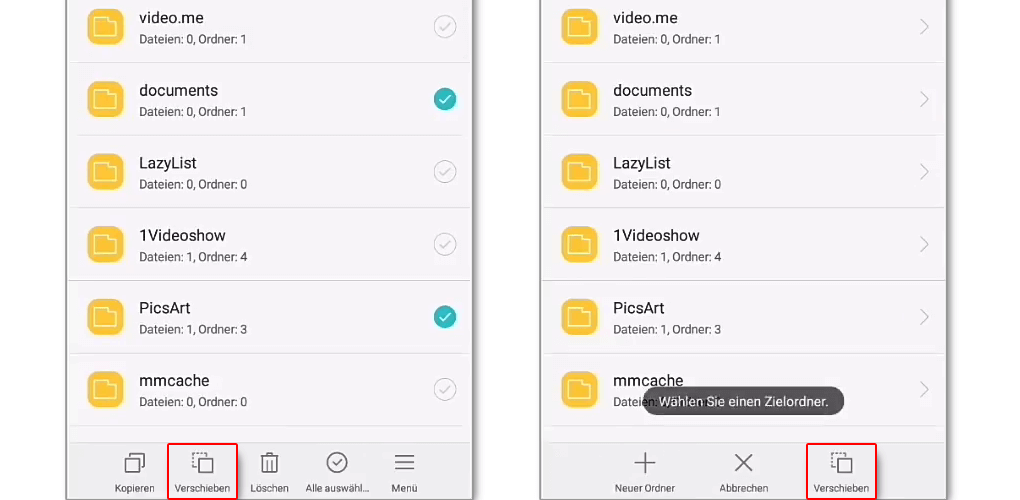
Task: Tap '1Videoshow' name in left phone
Action: coord(182,235)
